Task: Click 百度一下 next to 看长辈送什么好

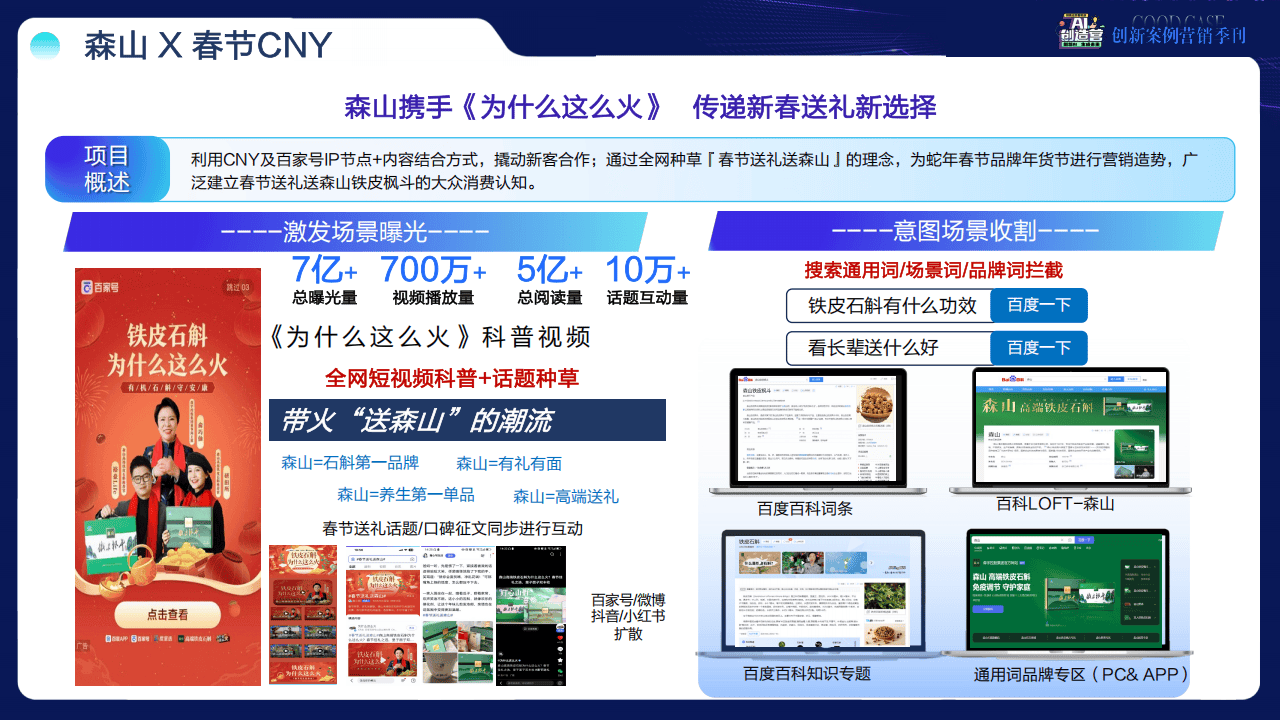Action: 1038,348
